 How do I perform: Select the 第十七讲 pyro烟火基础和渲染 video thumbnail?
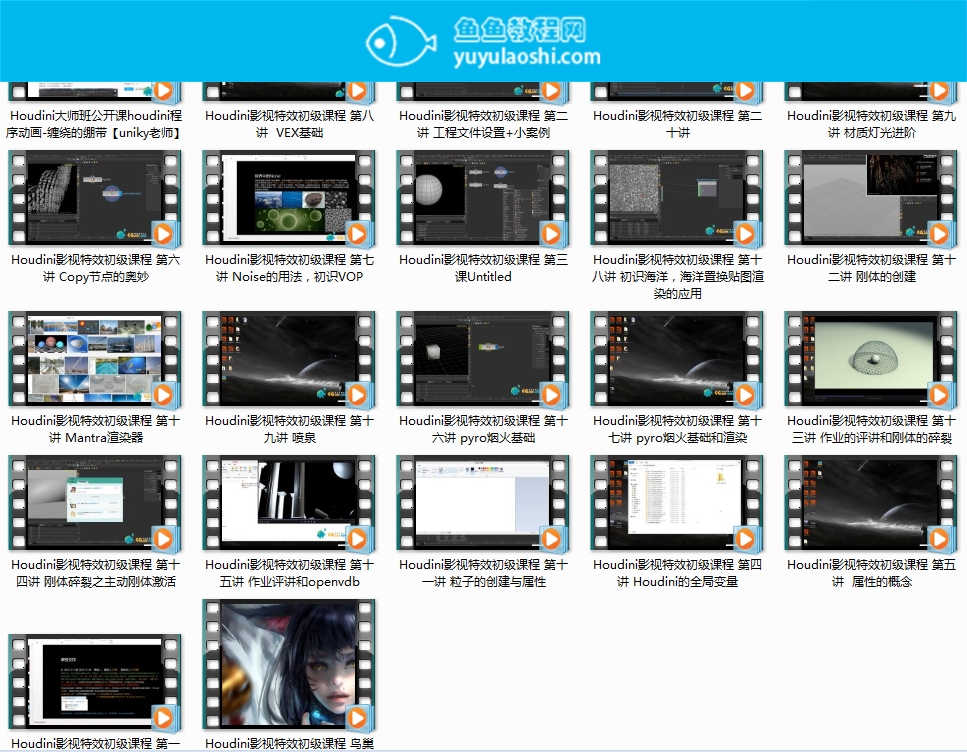[677, 359]
